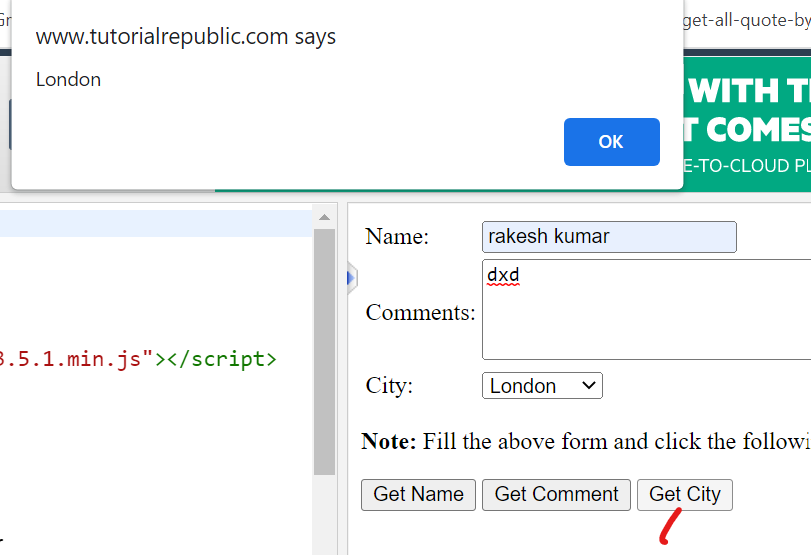
Task: Click the City: form label
Action: click(x=389, y=386)
